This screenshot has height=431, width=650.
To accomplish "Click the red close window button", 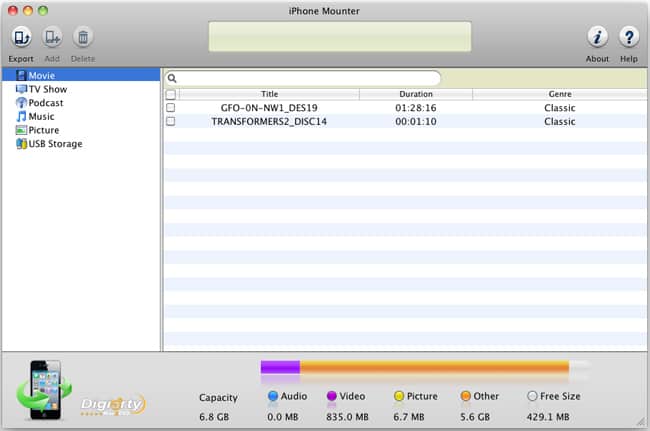I will (x=13, y=11).
